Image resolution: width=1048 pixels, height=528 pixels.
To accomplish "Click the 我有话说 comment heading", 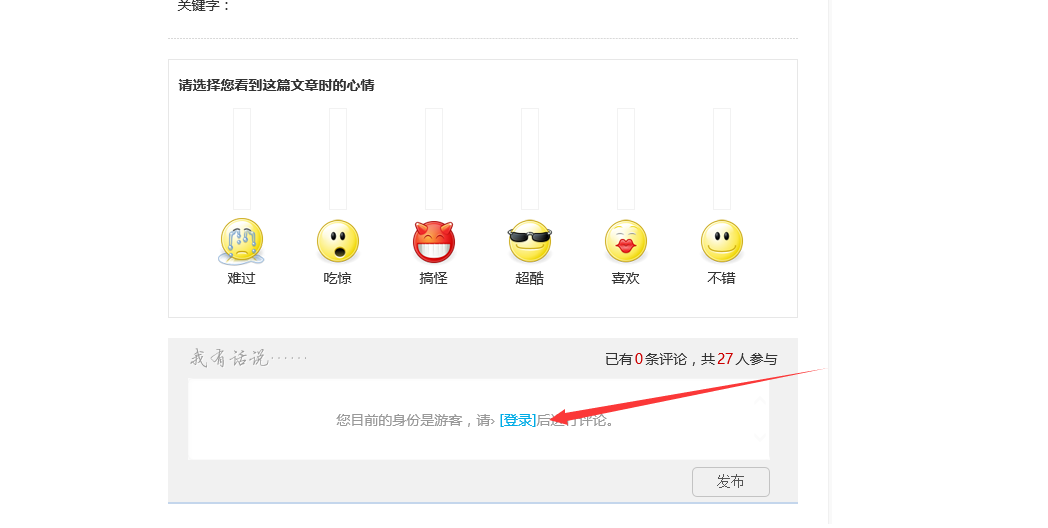I will [248, 358].
